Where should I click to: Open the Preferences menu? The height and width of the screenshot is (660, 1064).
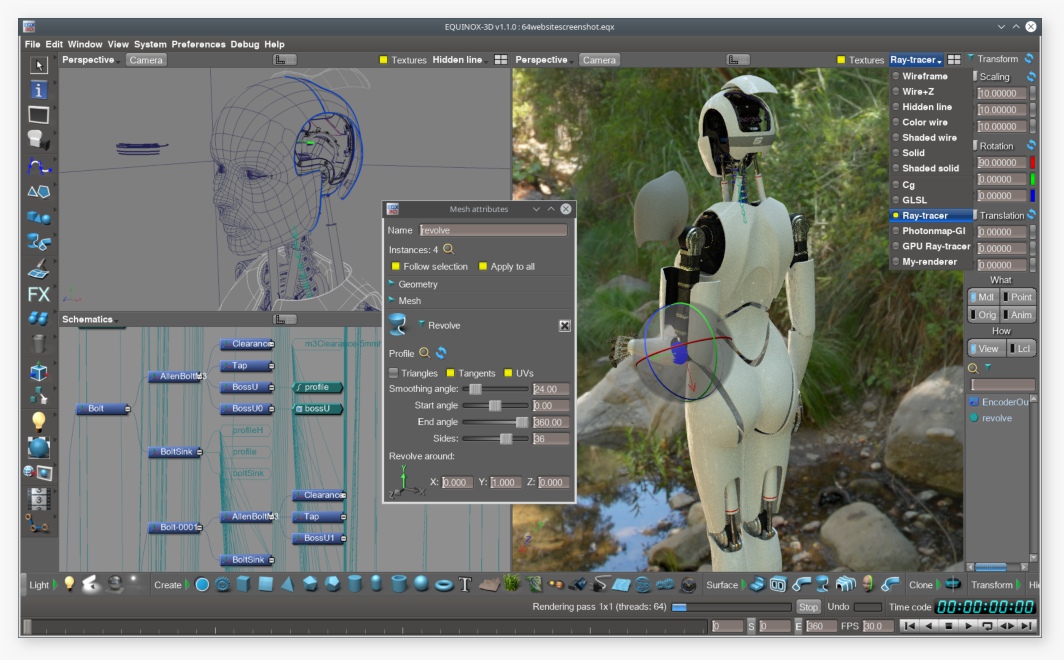pos(202,44)
